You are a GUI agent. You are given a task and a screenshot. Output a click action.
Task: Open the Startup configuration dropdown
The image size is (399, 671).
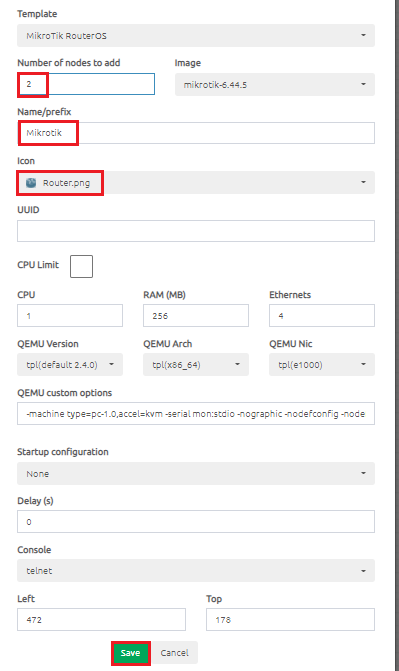pos(196,474)
